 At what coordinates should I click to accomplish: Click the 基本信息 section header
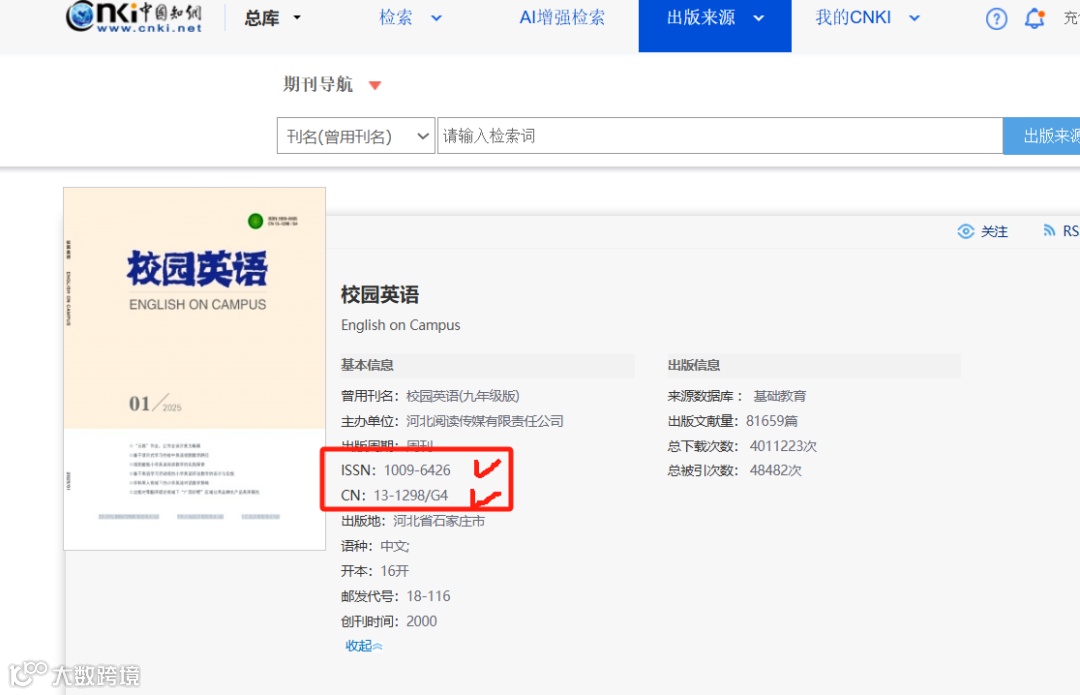coord(367,365)
